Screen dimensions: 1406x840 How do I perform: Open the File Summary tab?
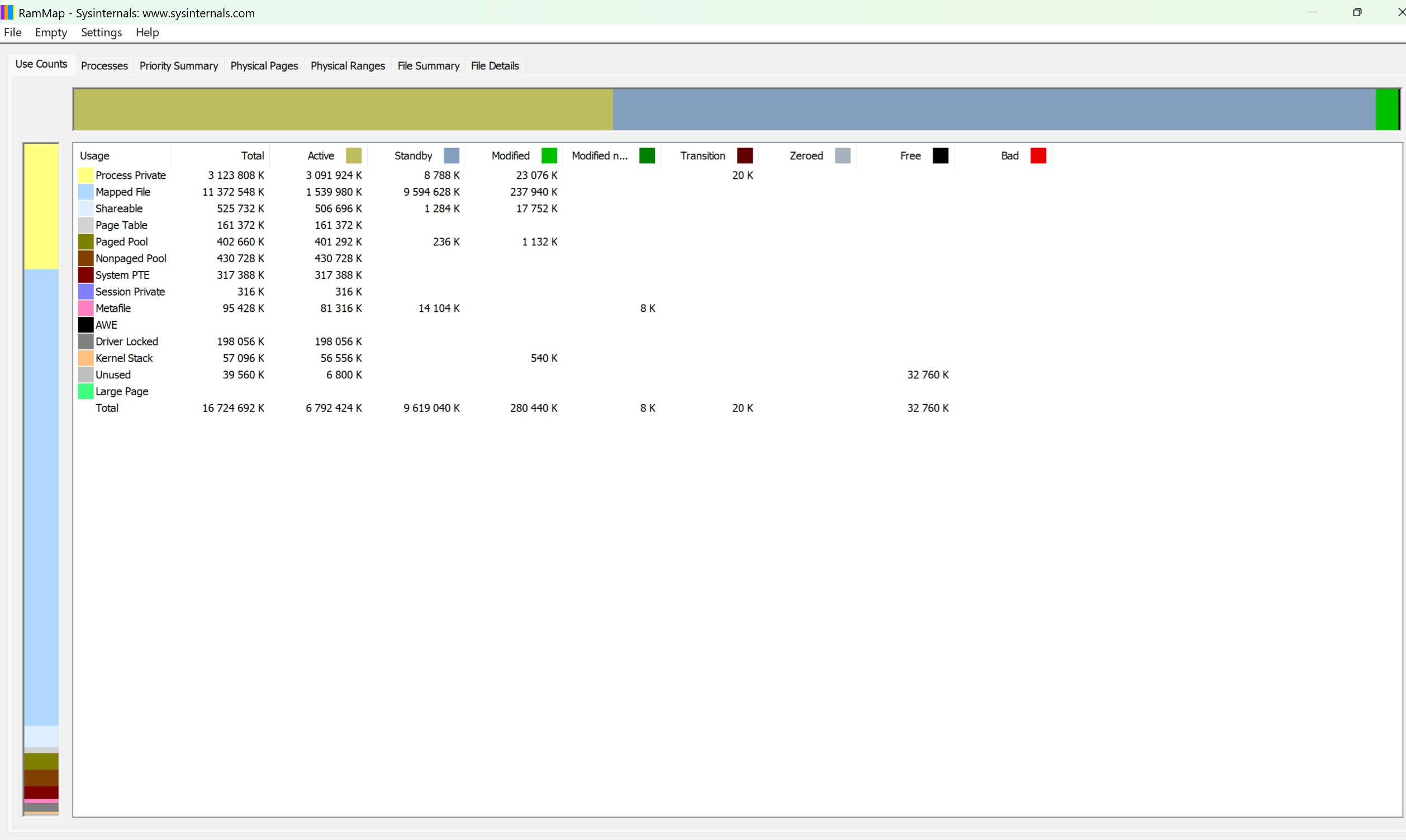point(428,65)
